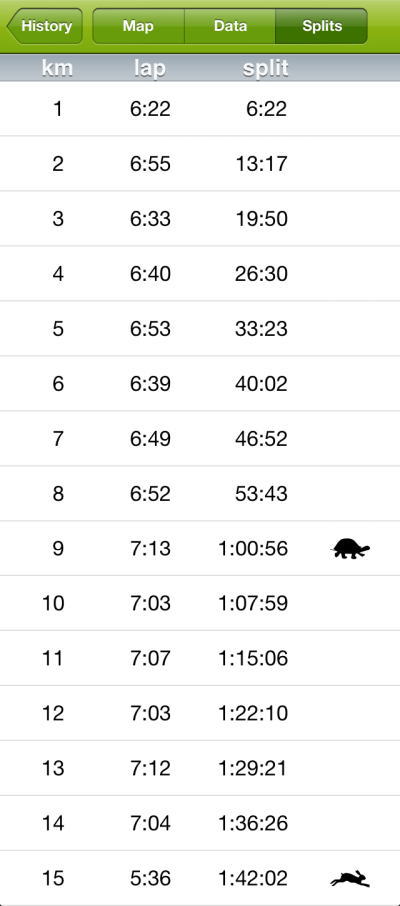The image size is (400, 906).
Task: Switch to the Map tab
Action: [x=138, y=26]
